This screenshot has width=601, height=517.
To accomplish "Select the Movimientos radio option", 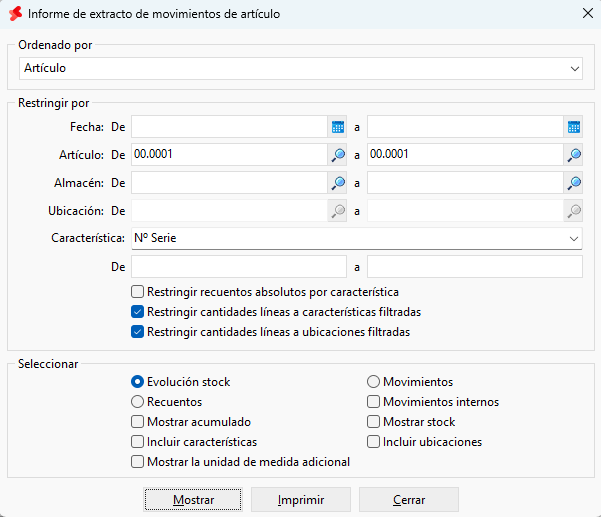I will (373, 382).
